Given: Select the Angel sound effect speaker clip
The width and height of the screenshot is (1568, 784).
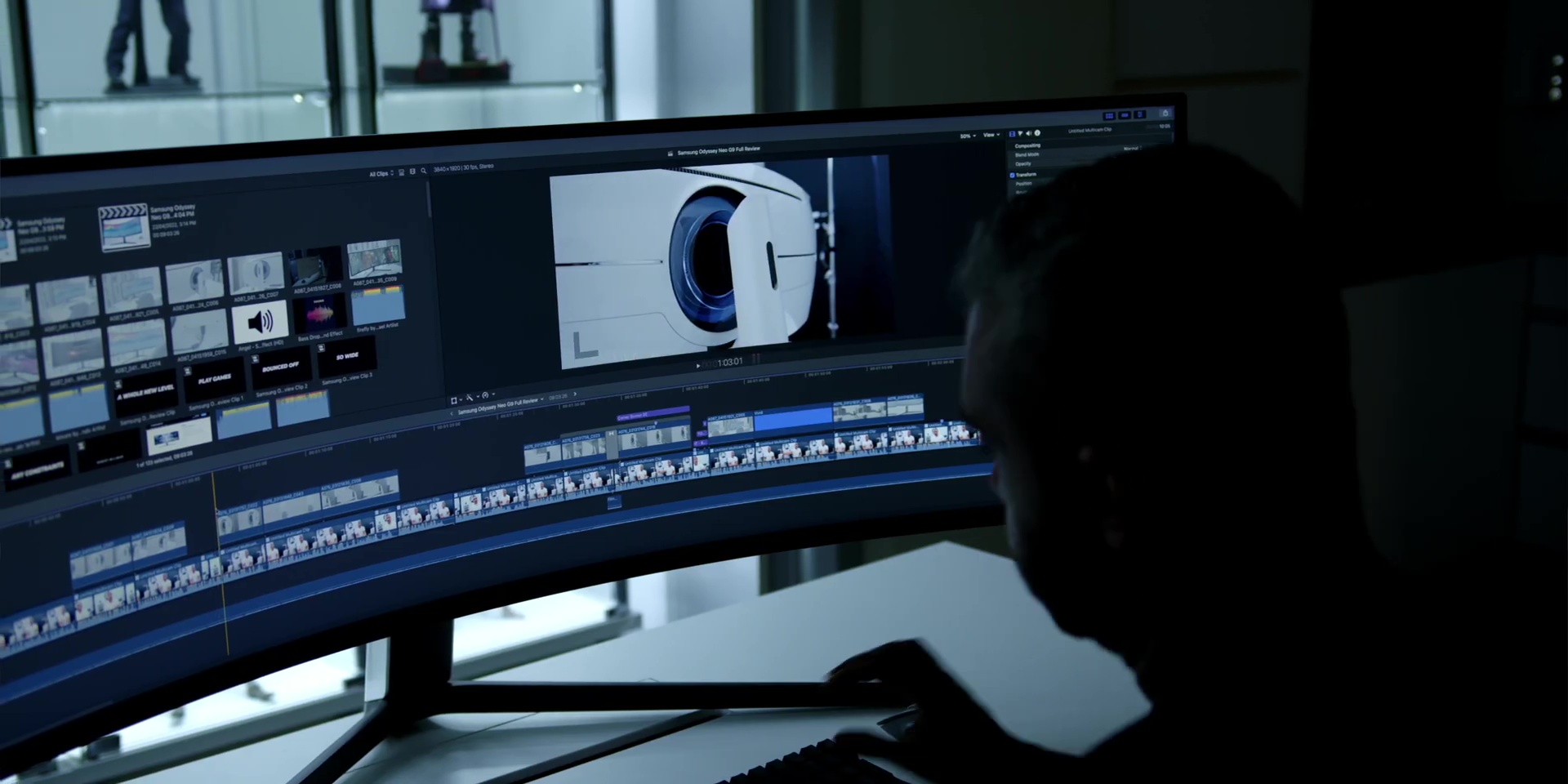Looking at the screenshot, I should click(x=260, y=322).
